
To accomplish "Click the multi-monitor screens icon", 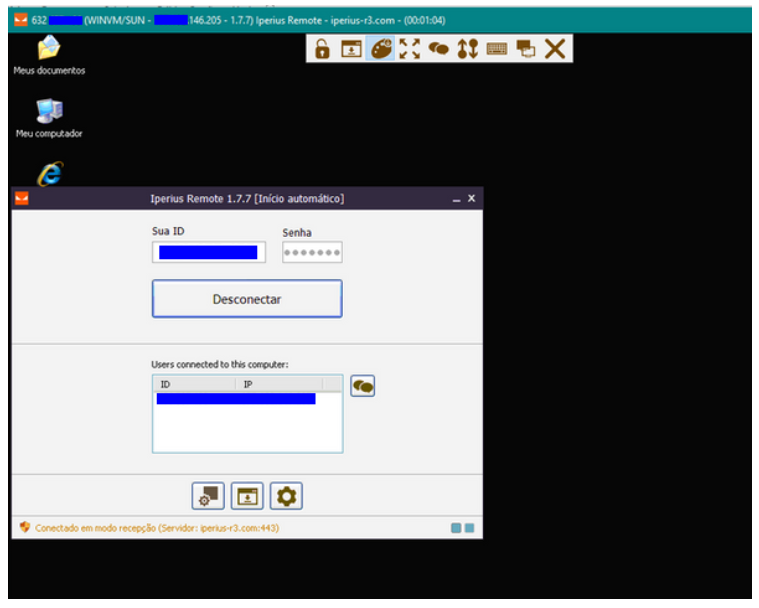I will pyautogui.click(x=526, y=49).
